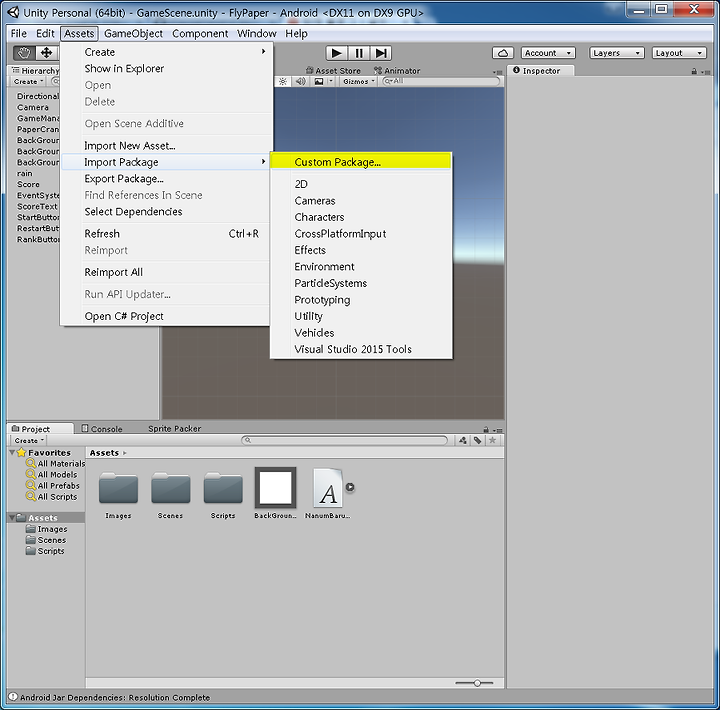The height and width of the screenshot is (710, 720).
Task: Open the Account dropdown
Action: pyautogui.click(x=548, y=53)
